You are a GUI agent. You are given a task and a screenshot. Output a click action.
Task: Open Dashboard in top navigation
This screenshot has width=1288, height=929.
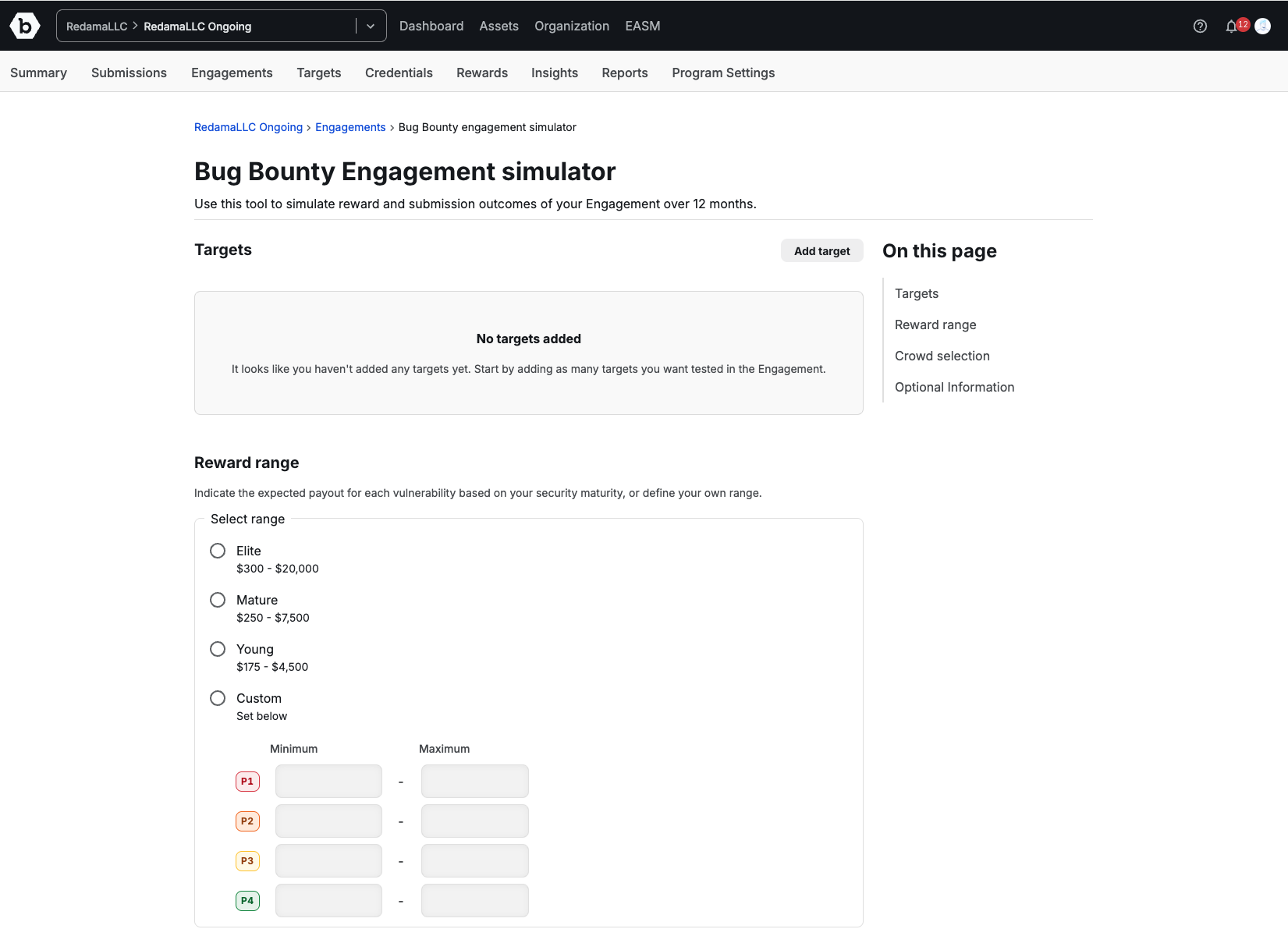[x=431, y=26]
